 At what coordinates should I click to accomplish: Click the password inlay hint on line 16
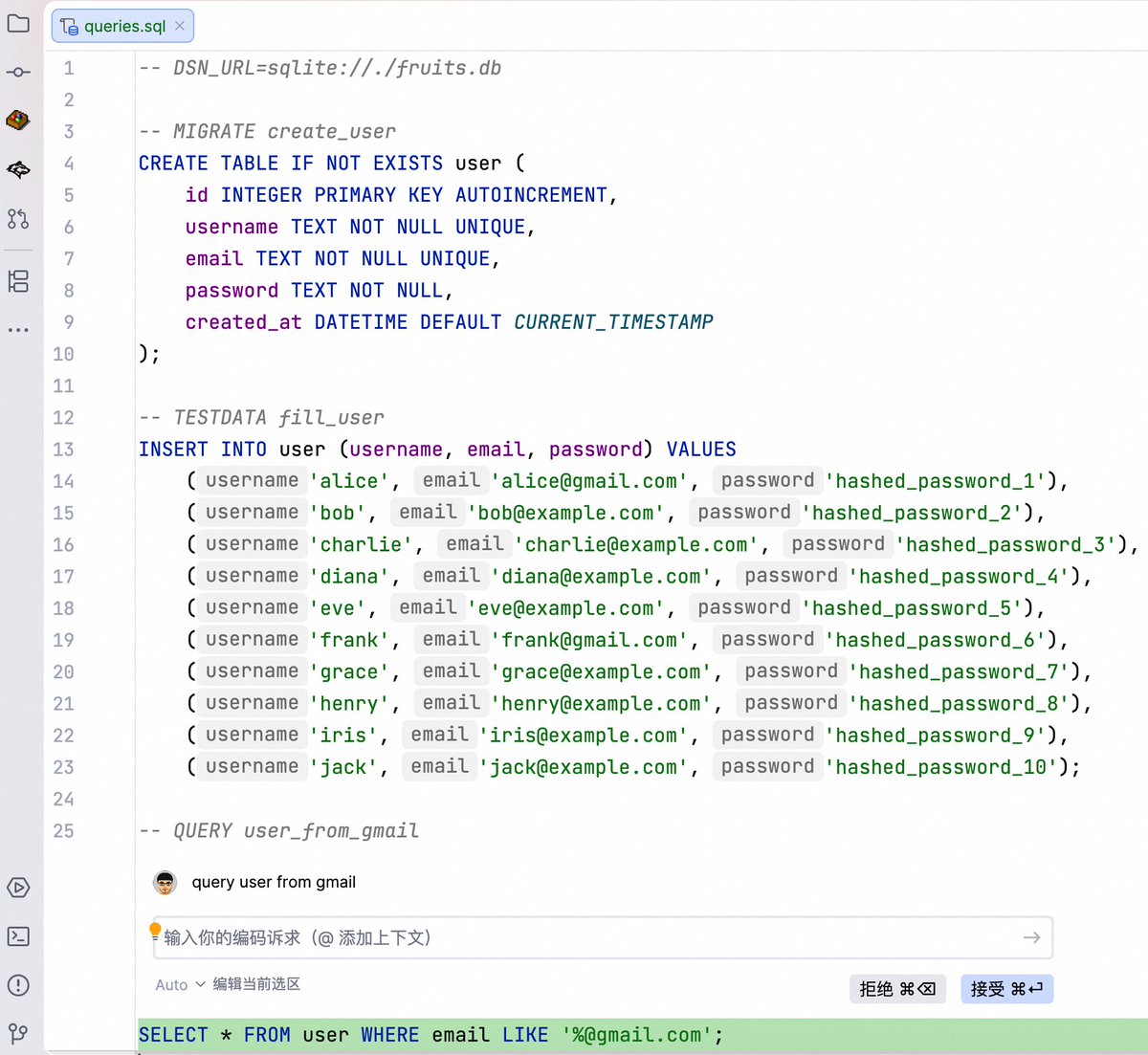pos(838,543)
